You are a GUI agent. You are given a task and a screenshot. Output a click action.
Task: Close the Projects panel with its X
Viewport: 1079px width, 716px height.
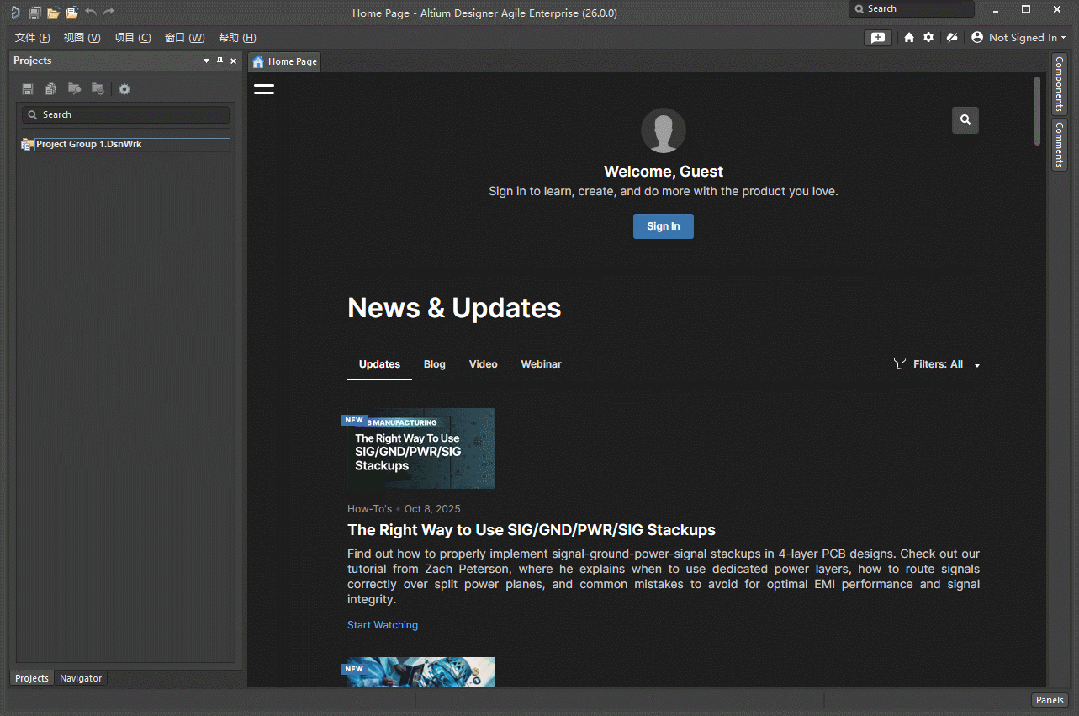(x=233, y=61)
